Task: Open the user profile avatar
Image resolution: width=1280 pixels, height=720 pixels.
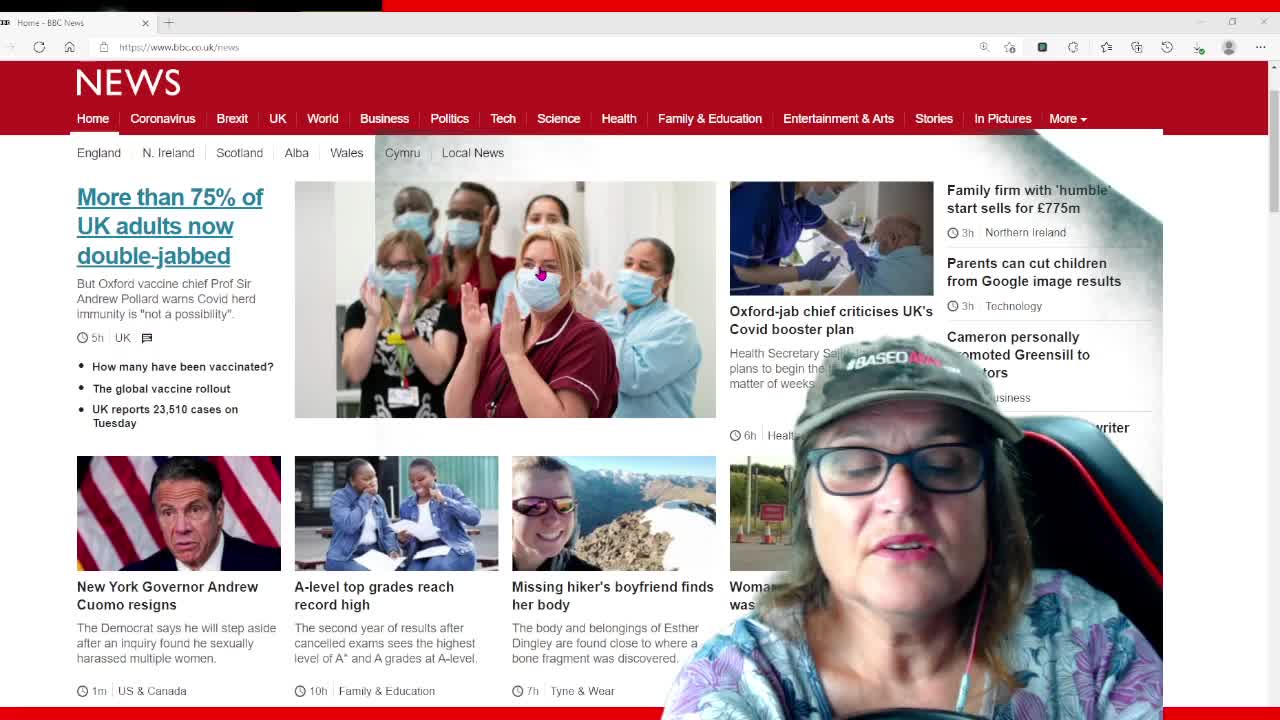Action: click(x=1229, y=47)
